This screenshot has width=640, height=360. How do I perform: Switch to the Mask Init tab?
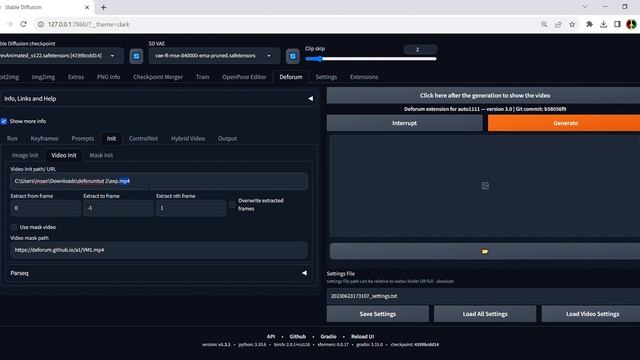(101, 155)
